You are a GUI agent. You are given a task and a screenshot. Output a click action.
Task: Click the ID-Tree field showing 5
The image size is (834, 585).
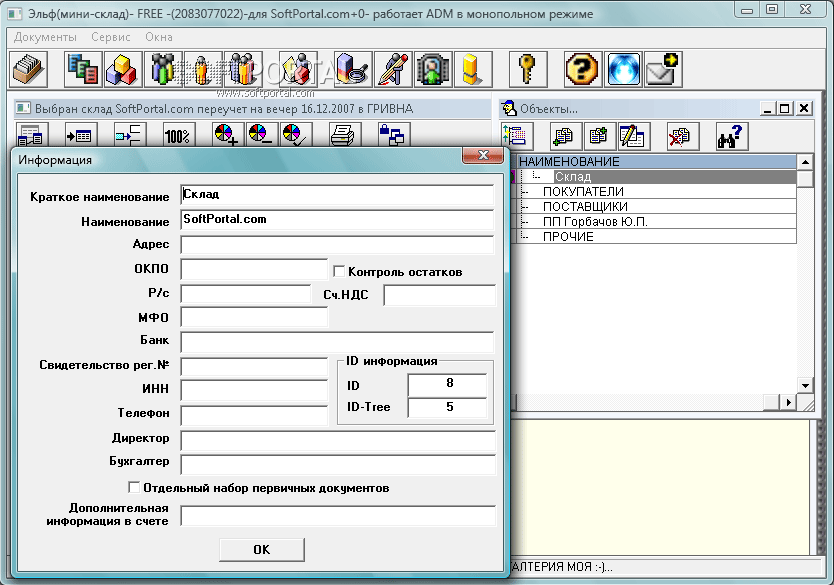[x=447, y=407]
